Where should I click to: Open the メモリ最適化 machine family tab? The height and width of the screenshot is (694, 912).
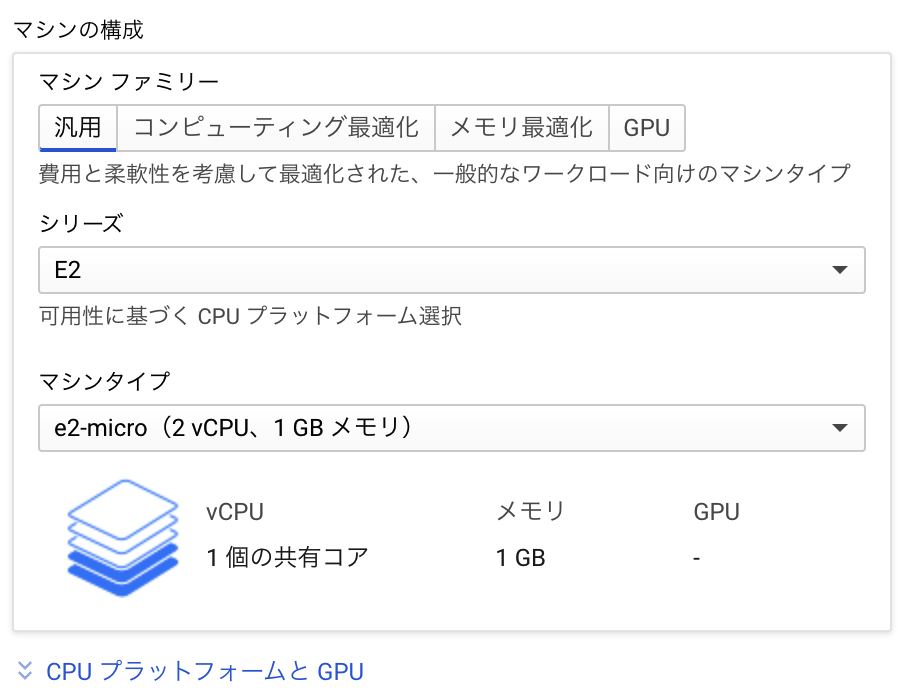521,127
